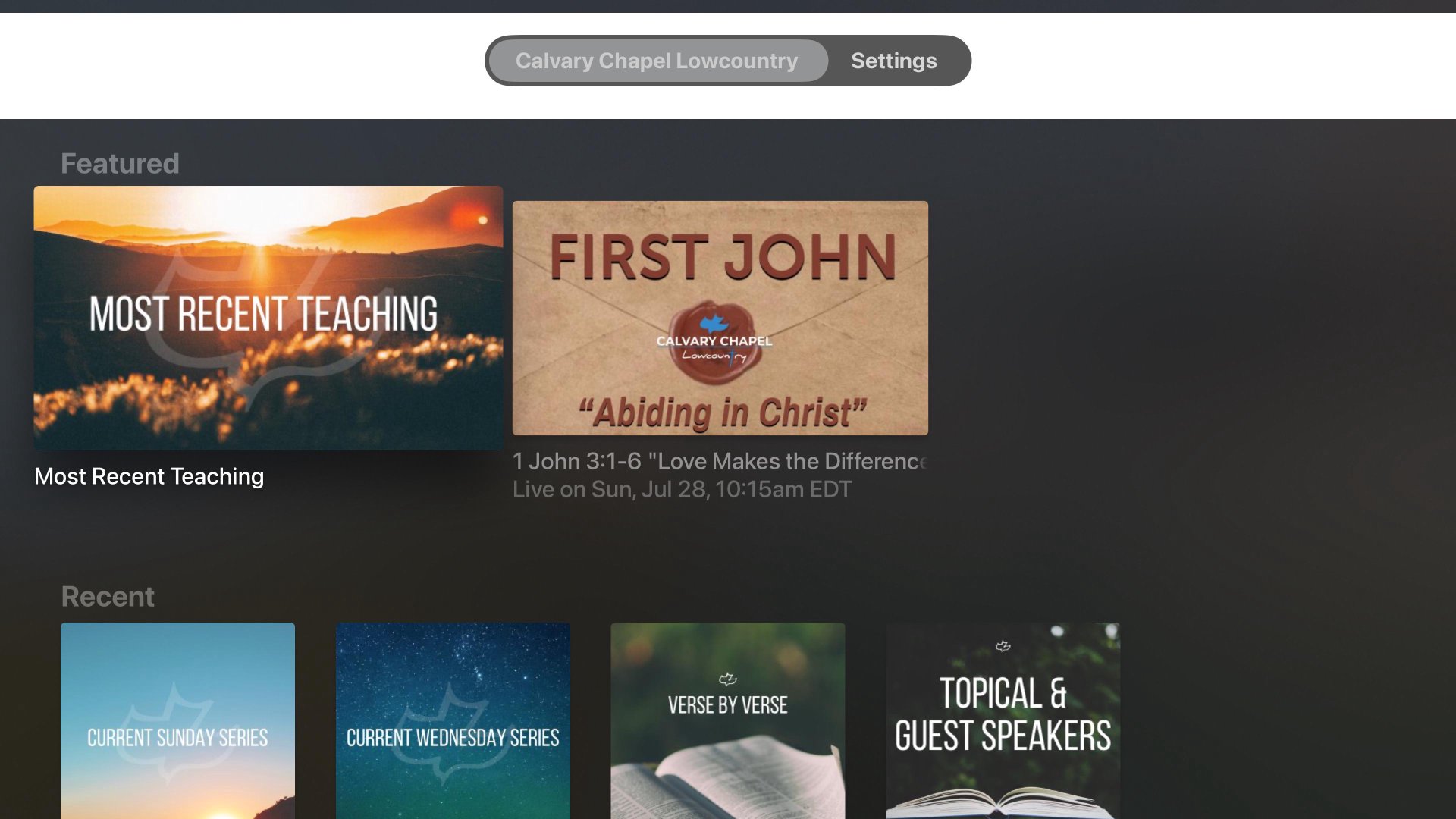
Task: Click the Featured section header
Action: click(120, 163)
